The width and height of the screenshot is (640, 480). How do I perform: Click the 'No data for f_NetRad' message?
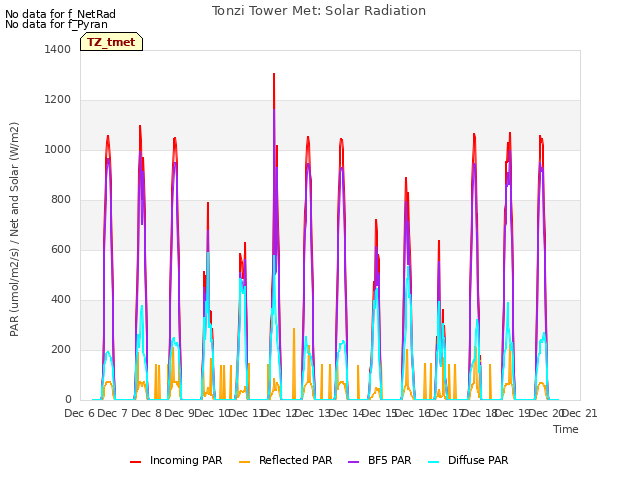[60, 14]
